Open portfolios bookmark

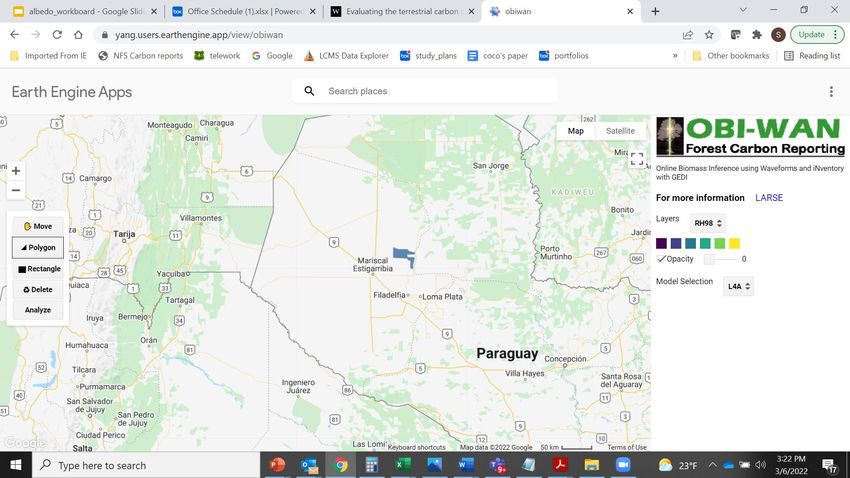(x=564, y=56)
